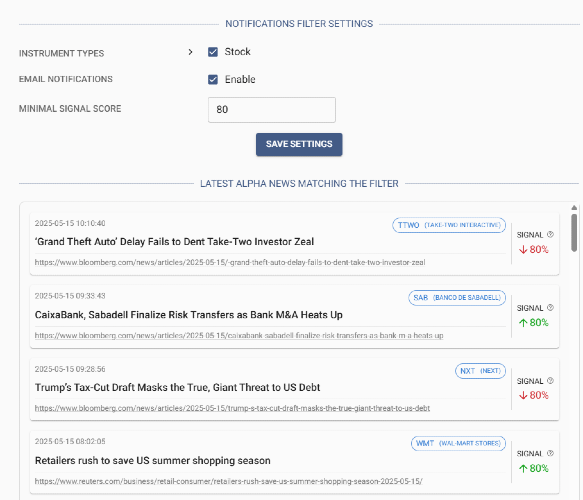The image size is (583, 500).
Task: Open the TTWO Take-Two Interactive ticker tag
Action: (449, 225)
